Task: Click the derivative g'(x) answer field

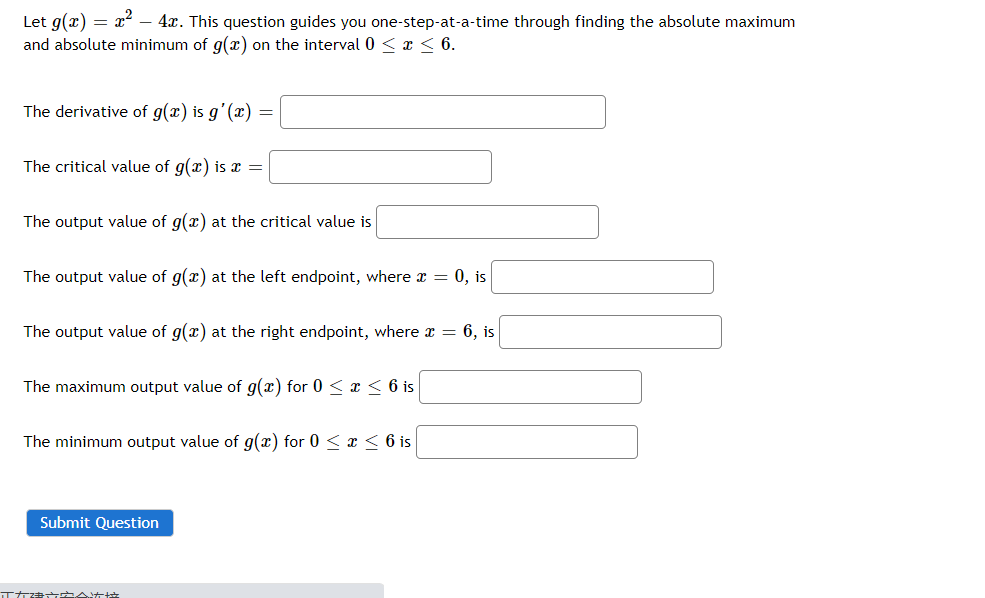Action: click(442, 112)
